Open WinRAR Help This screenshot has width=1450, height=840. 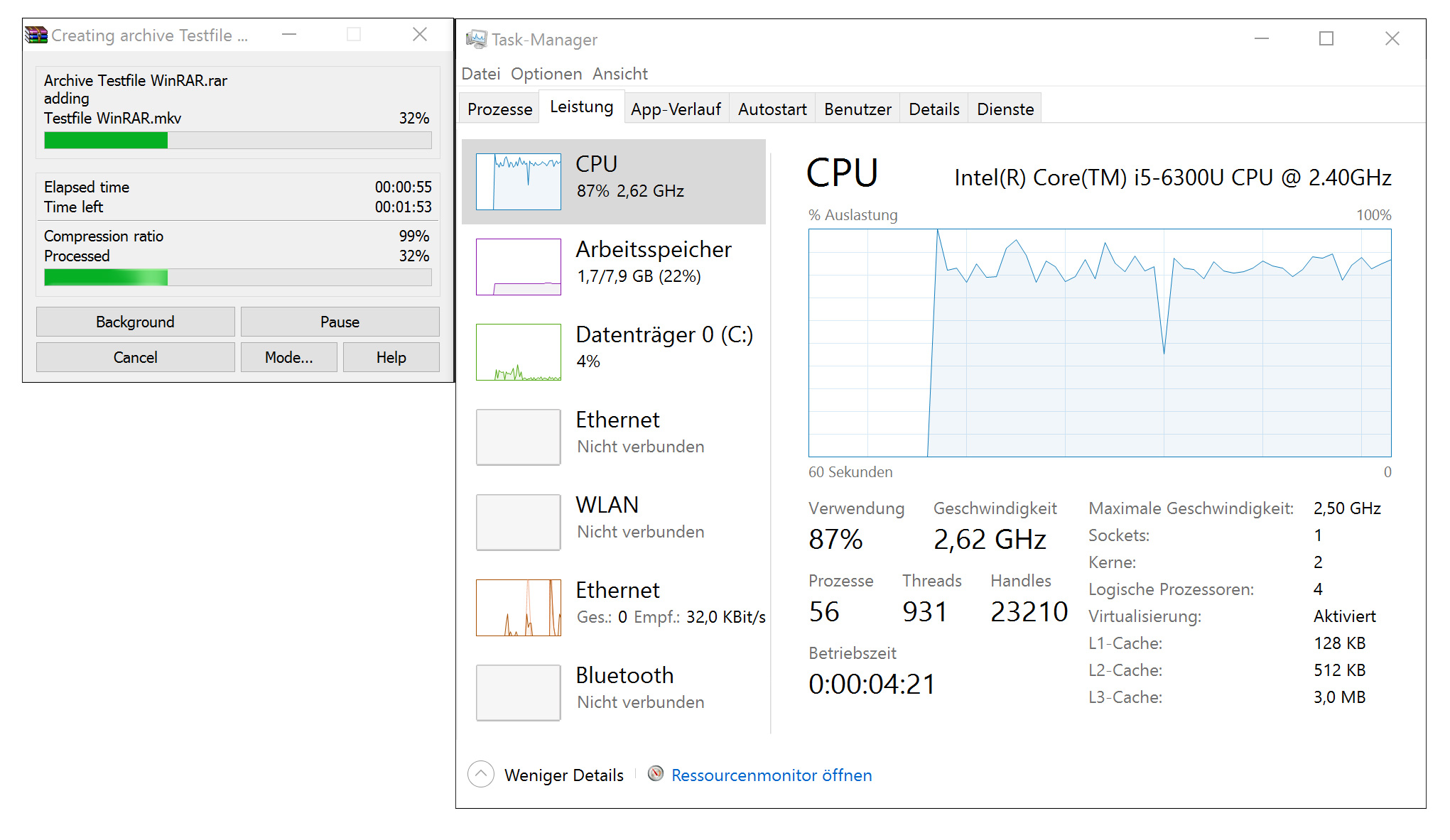point(391,357)
